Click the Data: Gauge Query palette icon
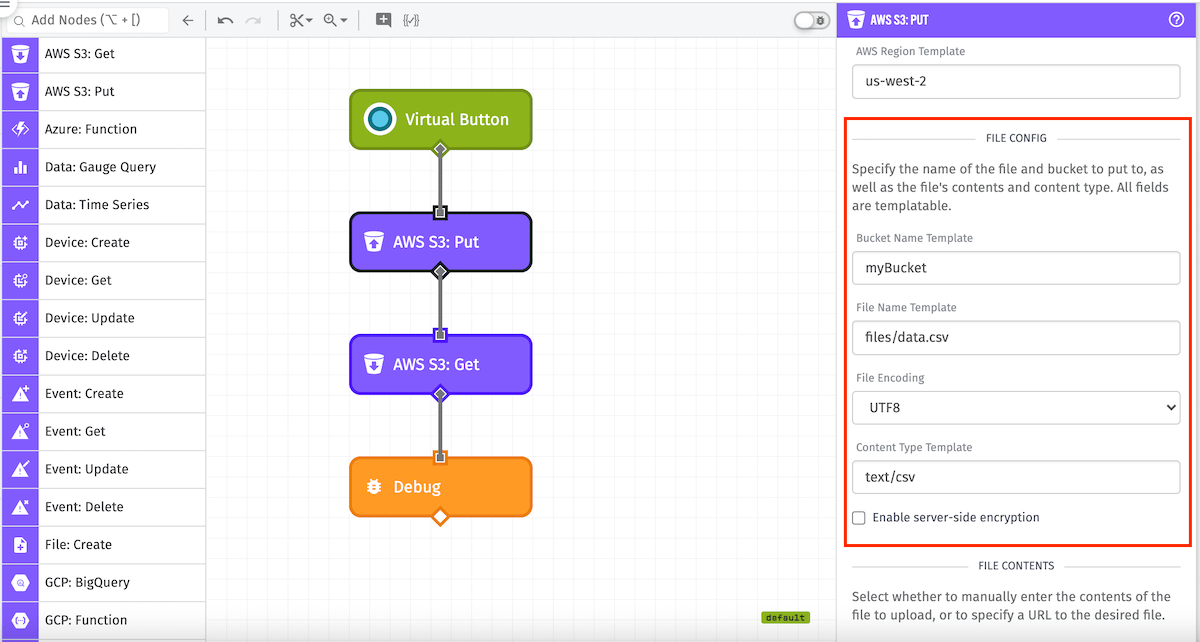Viewport: 1200px width, 642px height. click(x=20, y=167)
